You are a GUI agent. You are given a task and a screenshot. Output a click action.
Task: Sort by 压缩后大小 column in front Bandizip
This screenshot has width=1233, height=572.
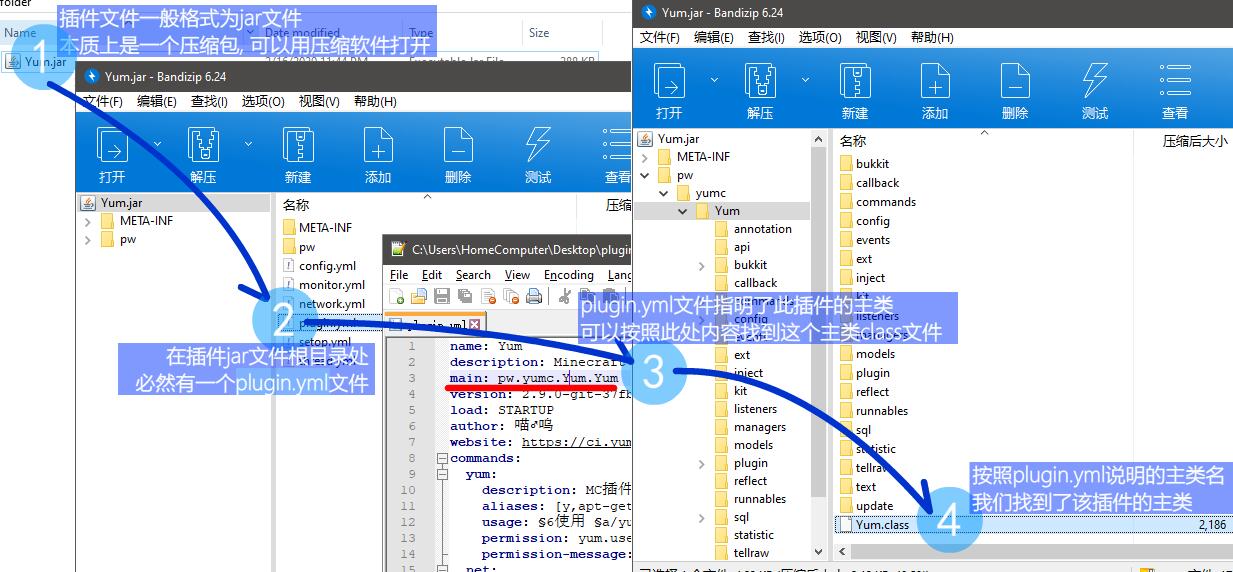(1194, 141)
